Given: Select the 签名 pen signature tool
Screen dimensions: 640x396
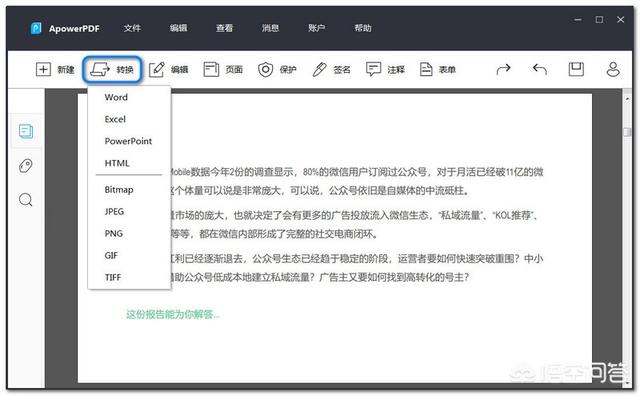Looking at the screenshot, I should coord(319,69).
